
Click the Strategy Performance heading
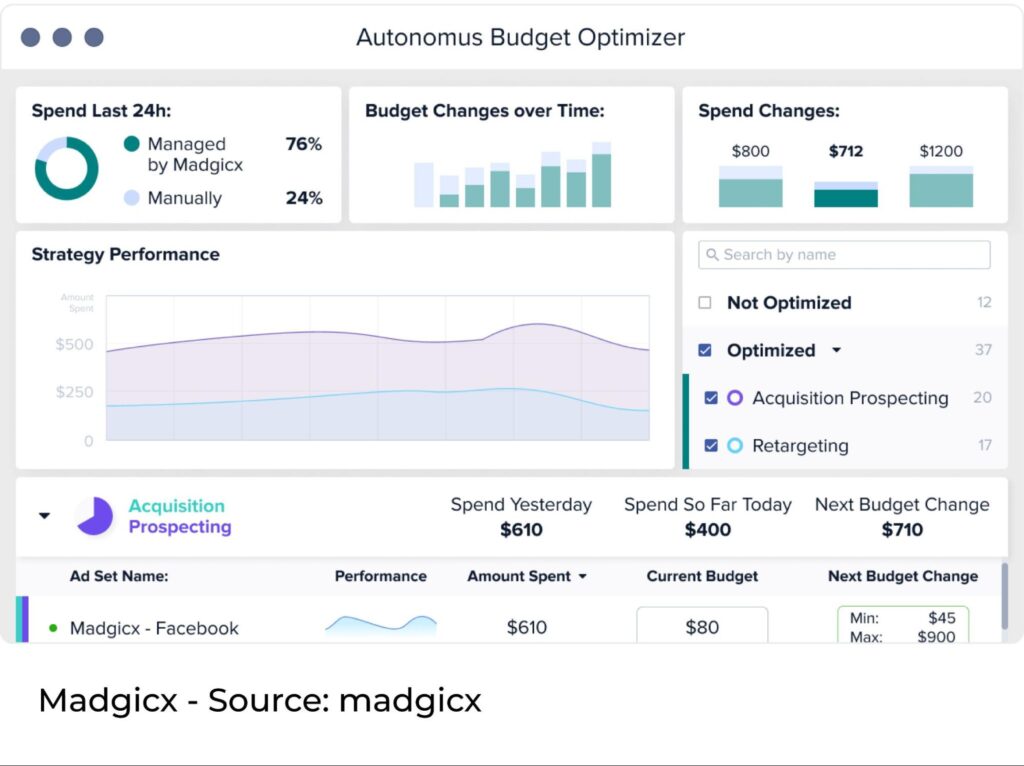pyautogui.click(x=125, y=254)
